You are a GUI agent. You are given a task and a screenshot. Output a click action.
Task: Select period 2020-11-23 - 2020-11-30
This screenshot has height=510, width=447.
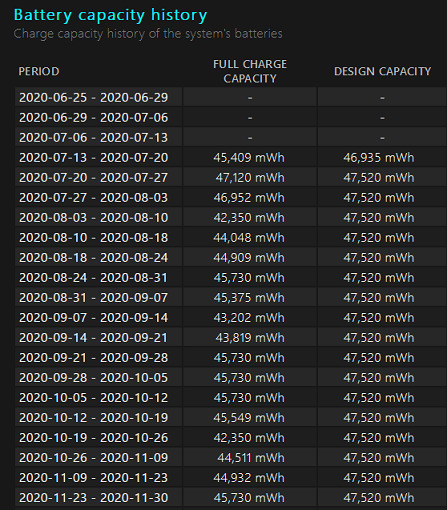tap(94, 498)
